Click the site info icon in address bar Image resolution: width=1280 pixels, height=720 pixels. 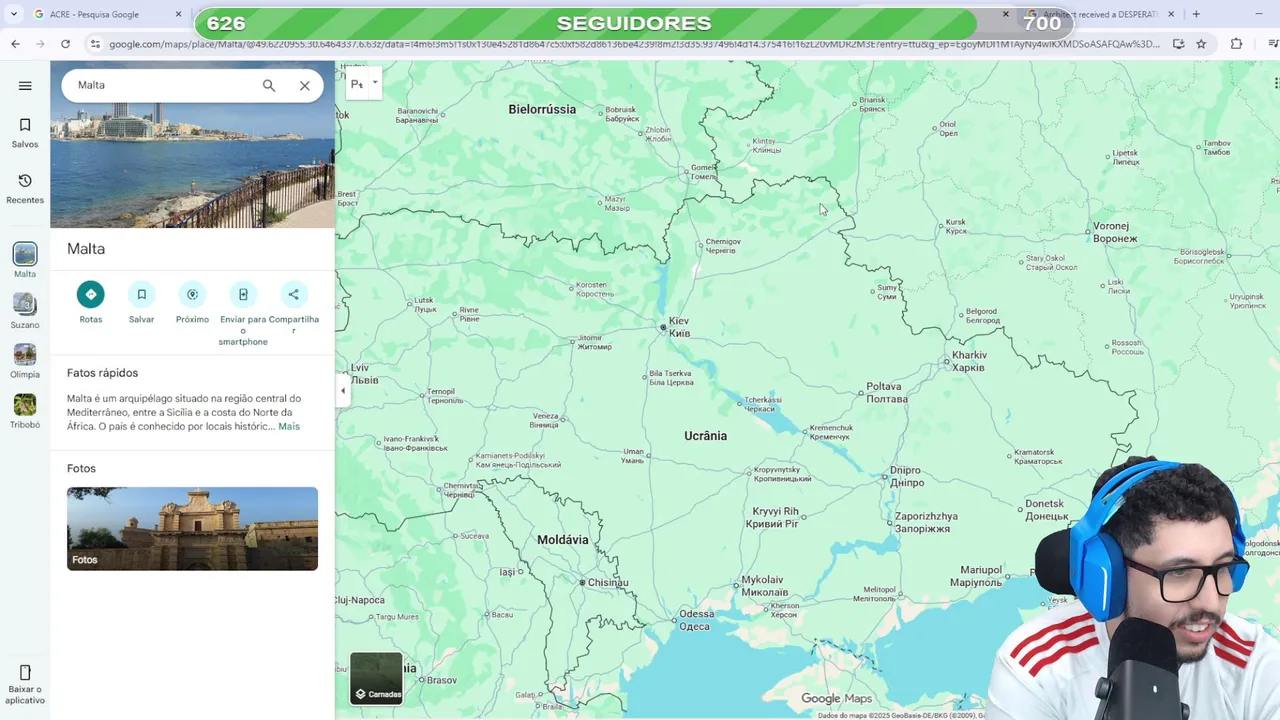click(x=95, y=44)
